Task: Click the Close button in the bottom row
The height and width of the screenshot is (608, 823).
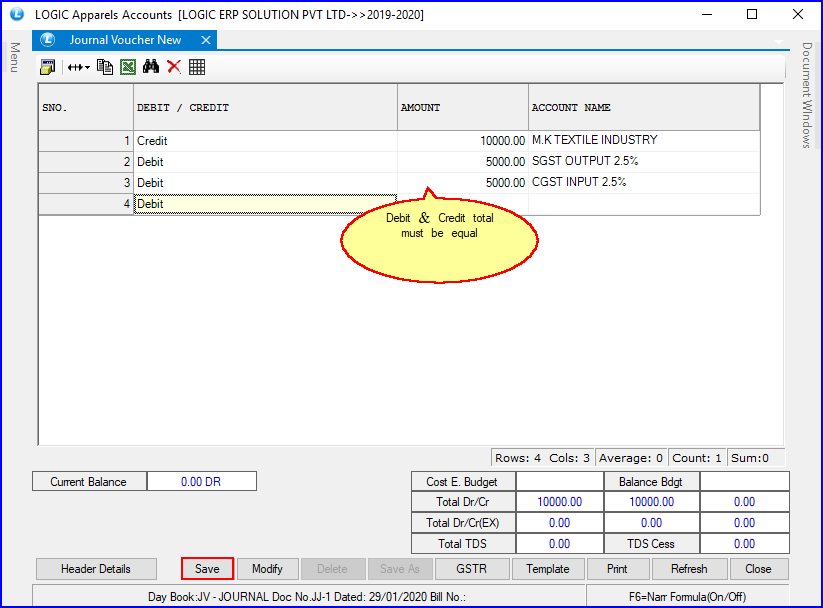Action: [x=758, y=569]
